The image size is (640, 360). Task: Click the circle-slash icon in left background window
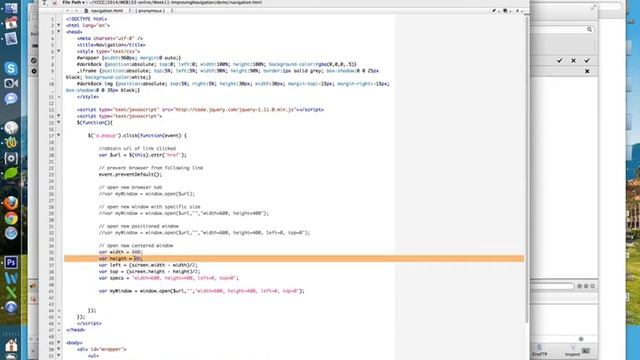coord(34,60)
